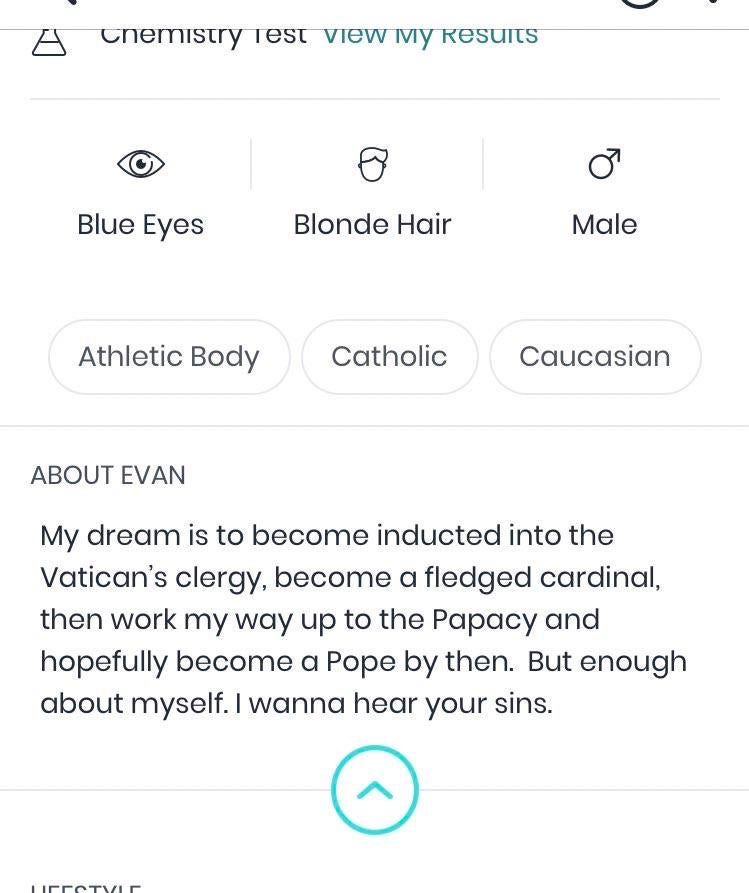Click the far-right top bar icon
The image size is (749, 893).
[712, 3]
